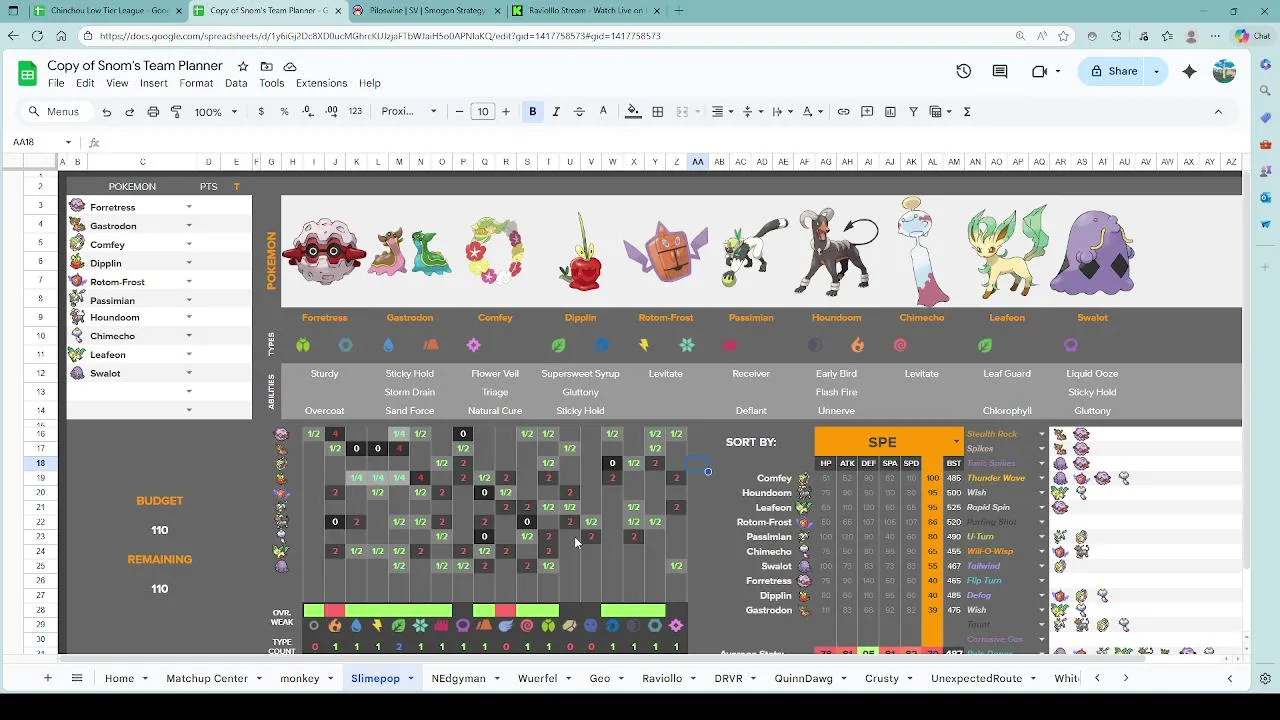
Task: Increase font size with plus button
Action: 506,112
